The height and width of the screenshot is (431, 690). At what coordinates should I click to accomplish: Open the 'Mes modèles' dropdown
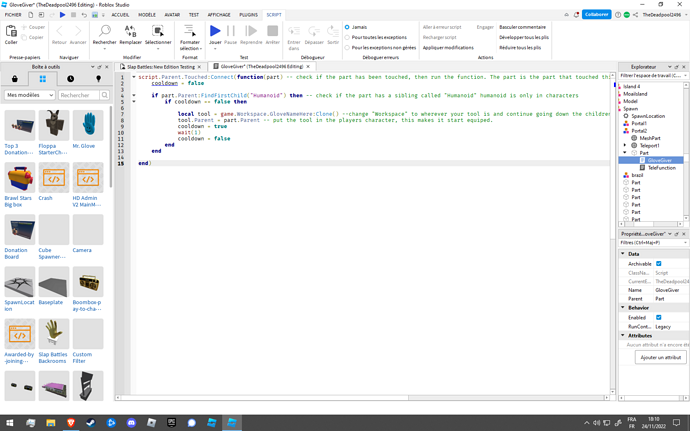click(x=29, y=95)
